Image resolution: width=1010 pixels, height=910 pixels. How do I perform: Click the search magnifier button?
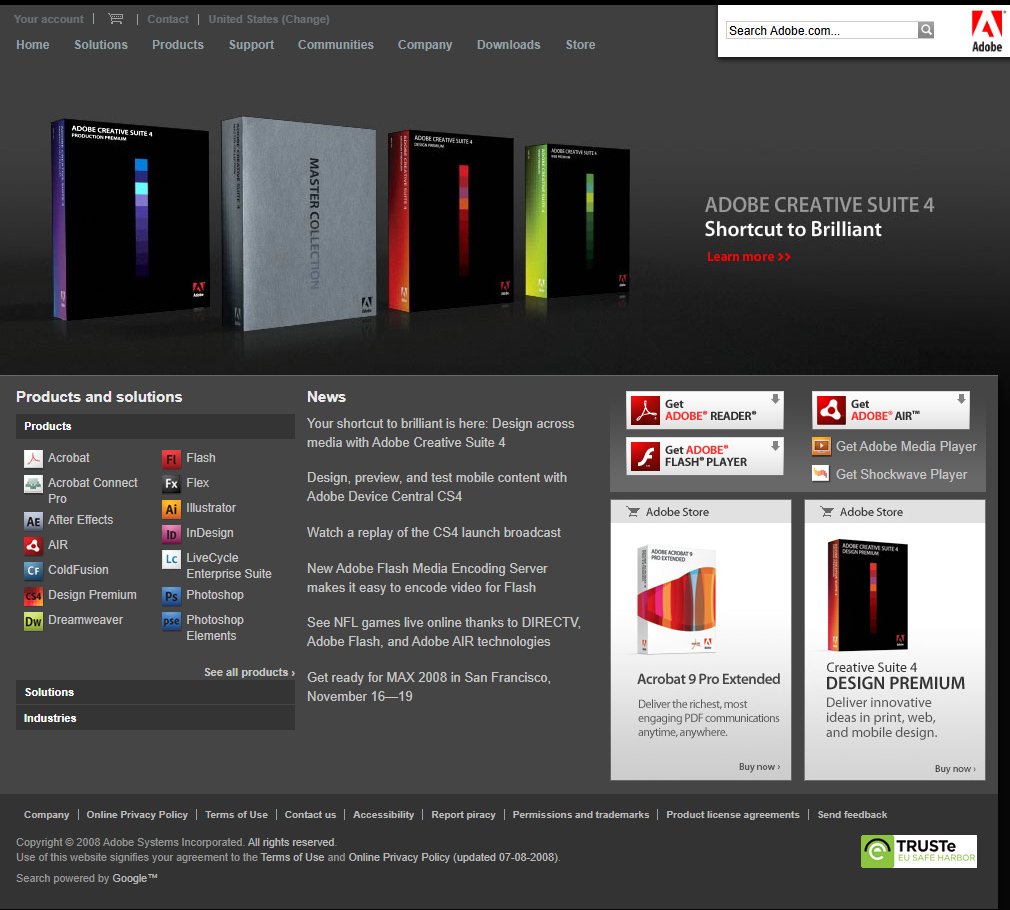pos(926,30)
